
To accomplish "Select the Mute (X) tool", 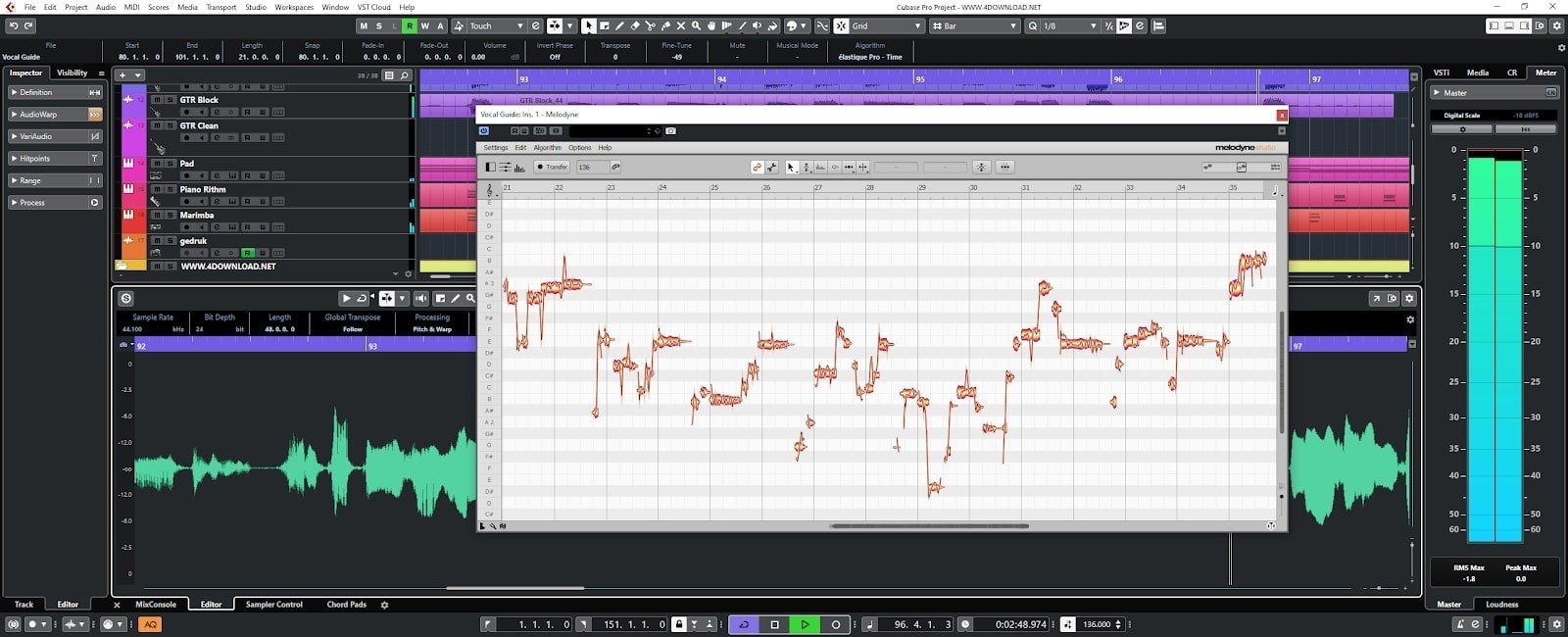I will 680,25.
